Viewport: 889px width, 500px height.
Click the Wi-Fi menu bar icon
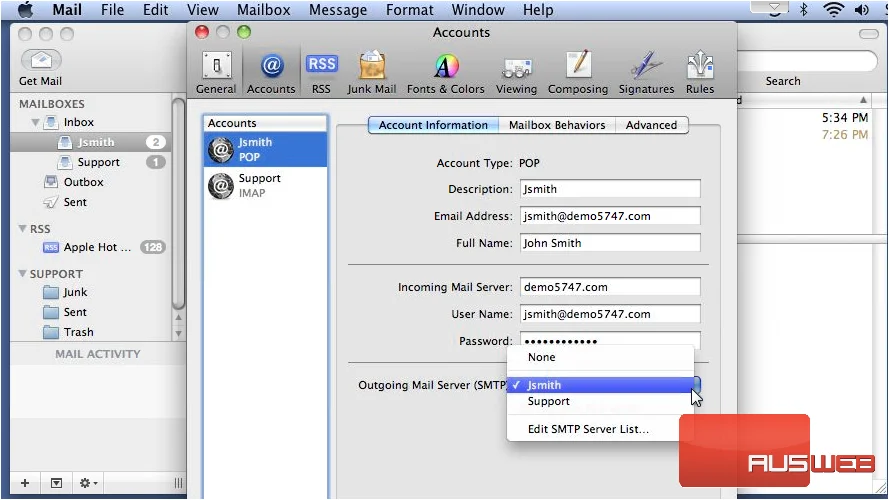833,9
